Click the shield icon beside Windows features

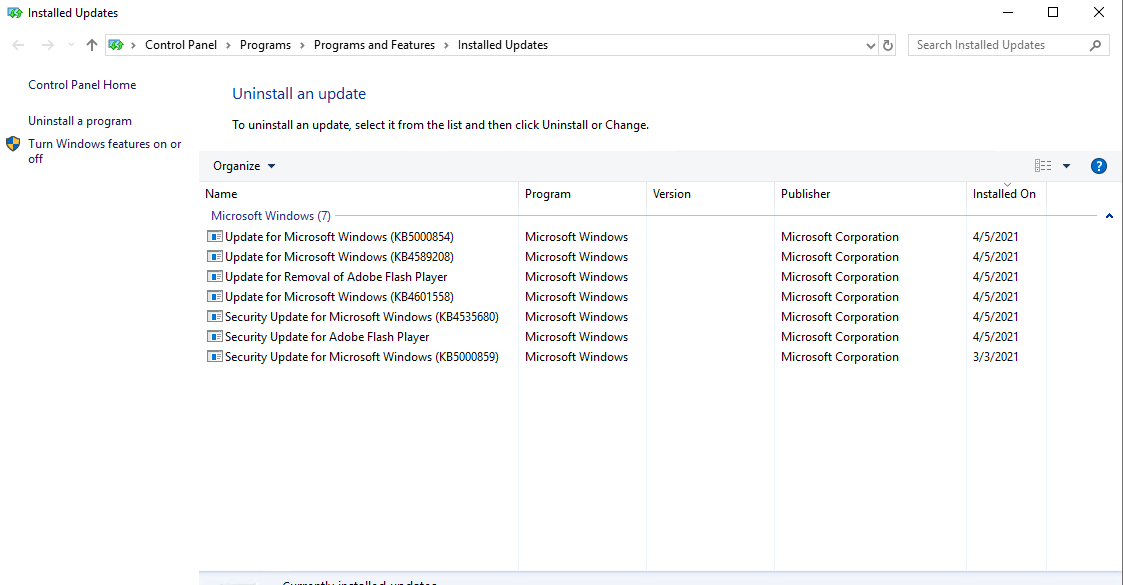point(13,144)
